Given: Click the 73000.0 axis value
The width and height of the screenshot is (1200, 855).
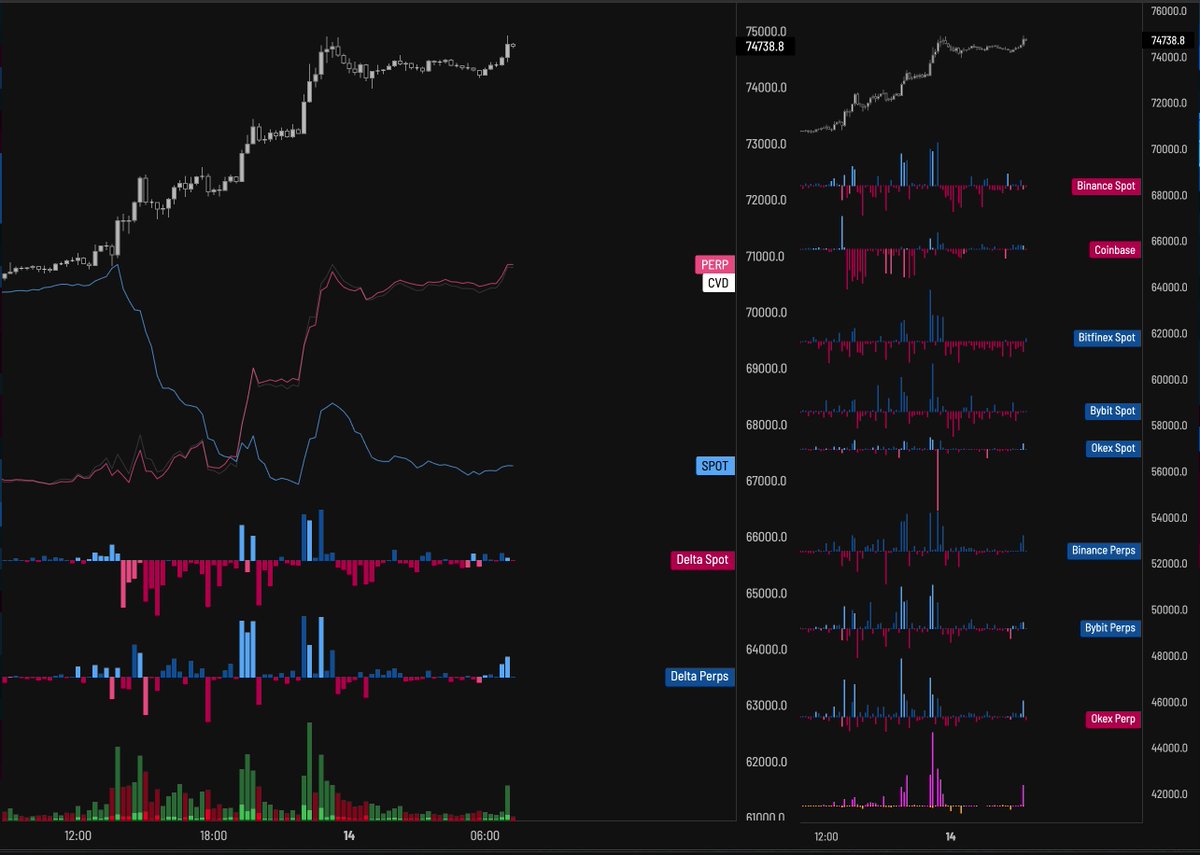Looking at the screenshot, I should pos(766,144).
